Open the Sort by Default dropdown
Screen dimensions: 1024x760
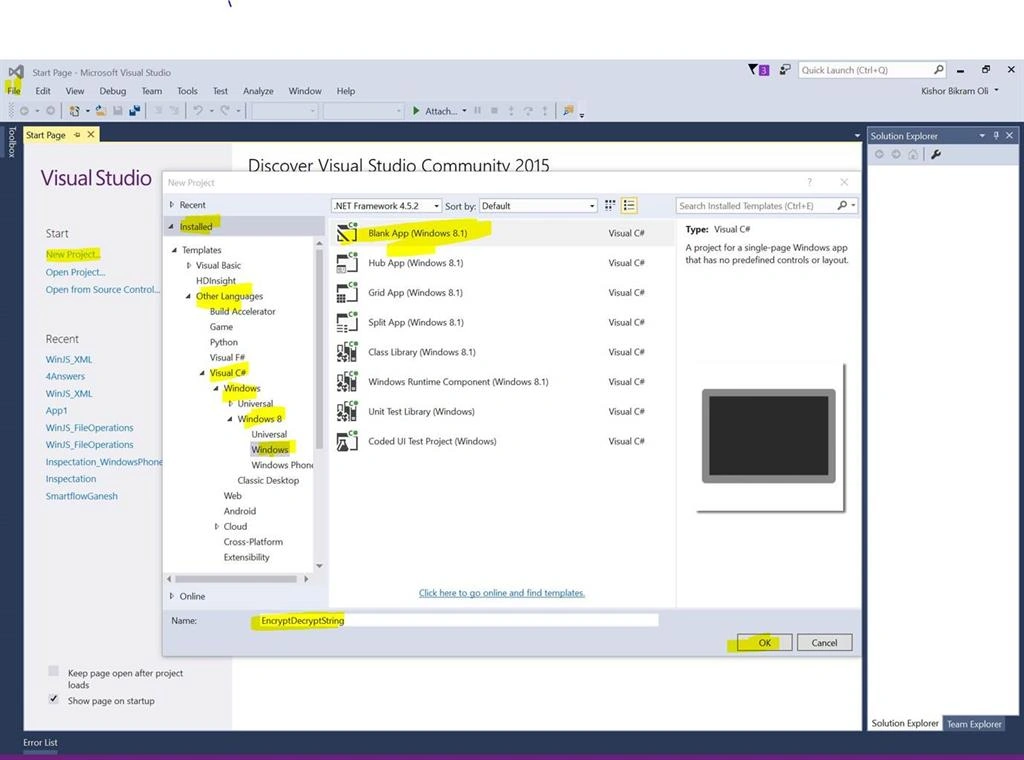point(538,206)
